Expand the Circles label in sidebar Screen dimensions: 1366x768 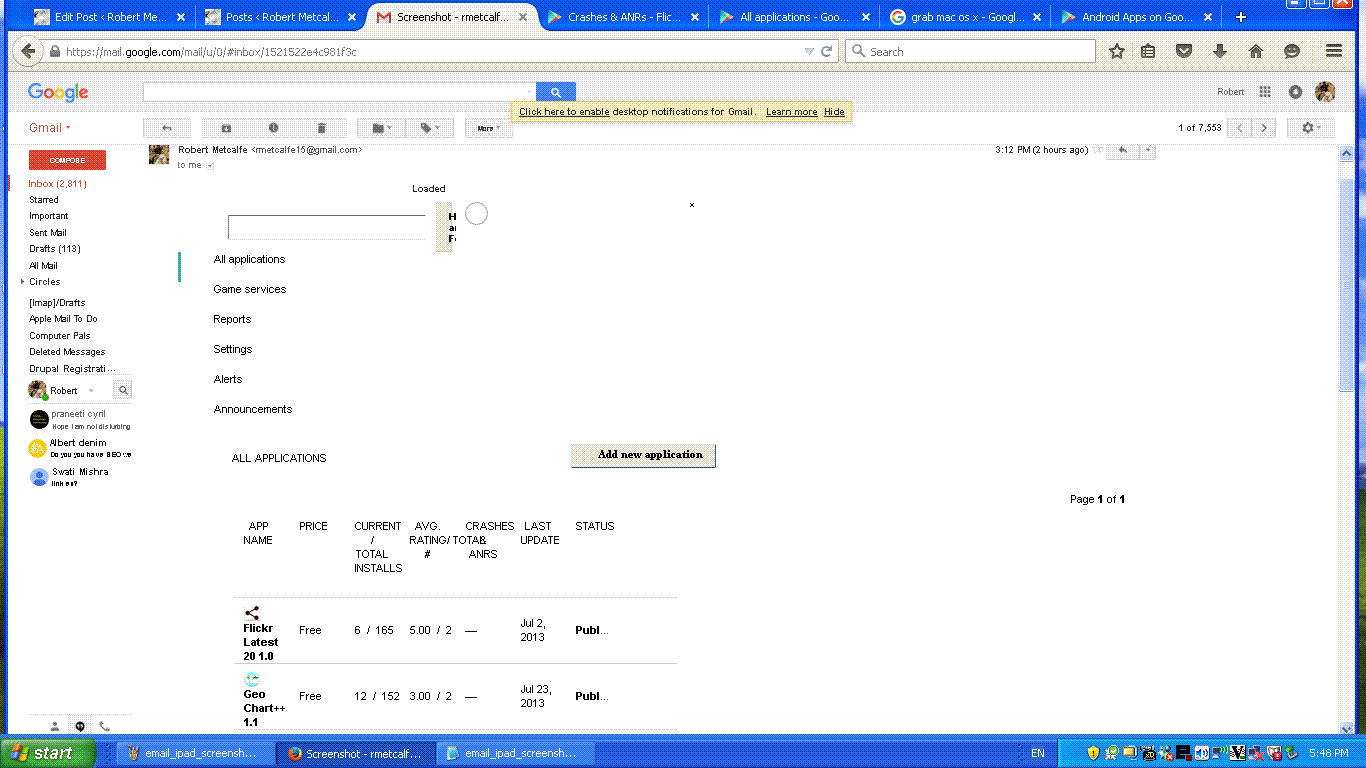tap(22, 282)
